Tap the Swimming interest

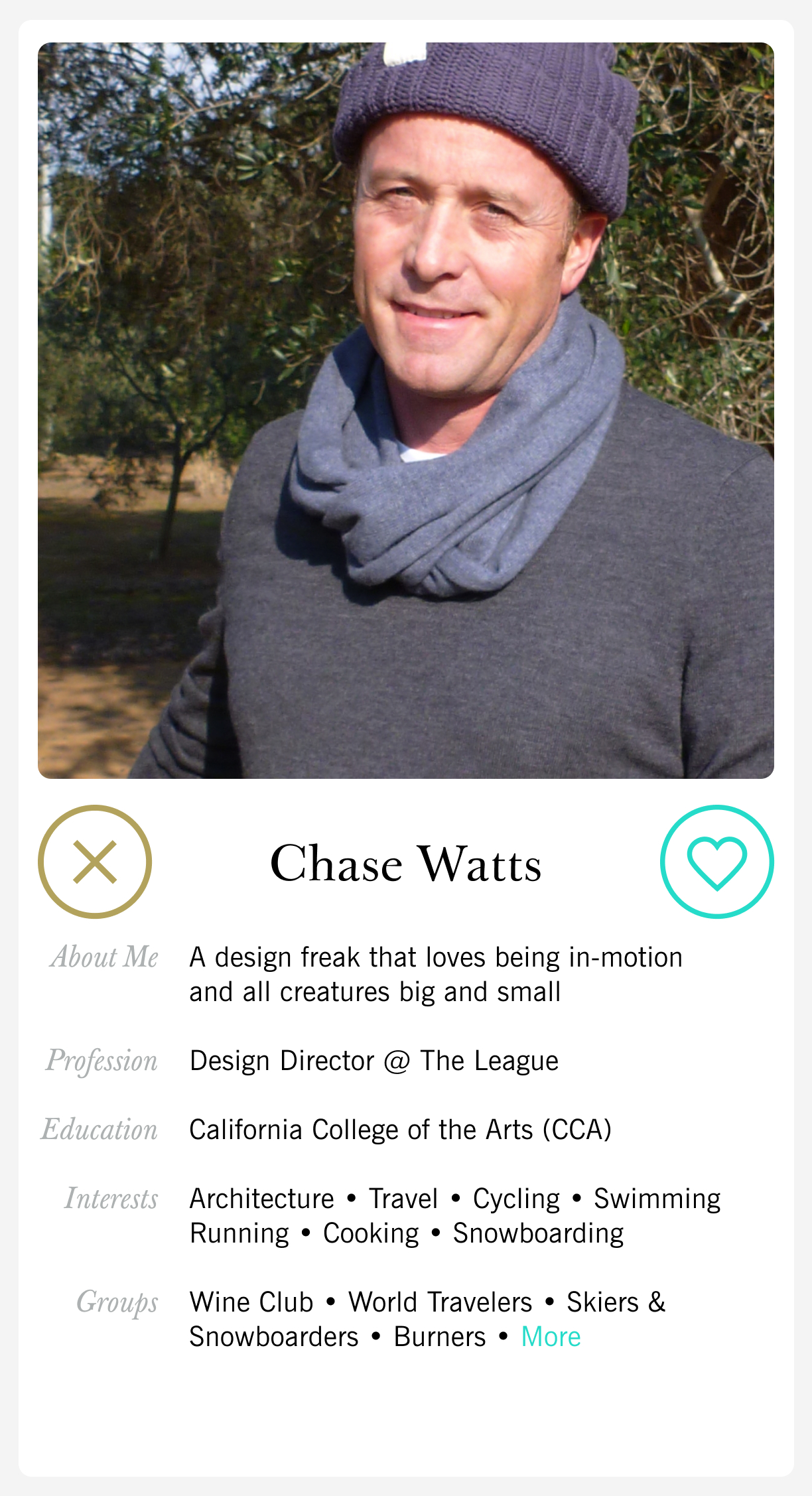pyautogui.click(x=657, y=1199)
